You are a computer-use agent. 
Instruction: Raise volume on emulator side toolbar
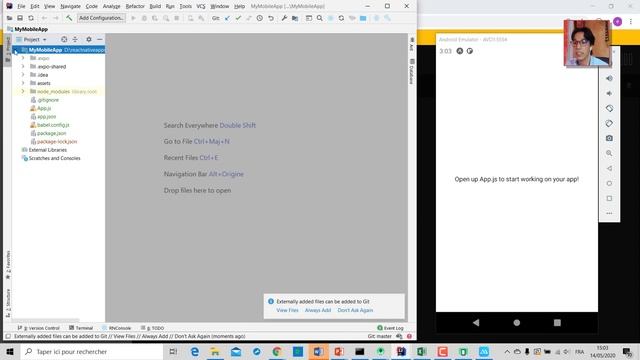click(x=609, y=78)
